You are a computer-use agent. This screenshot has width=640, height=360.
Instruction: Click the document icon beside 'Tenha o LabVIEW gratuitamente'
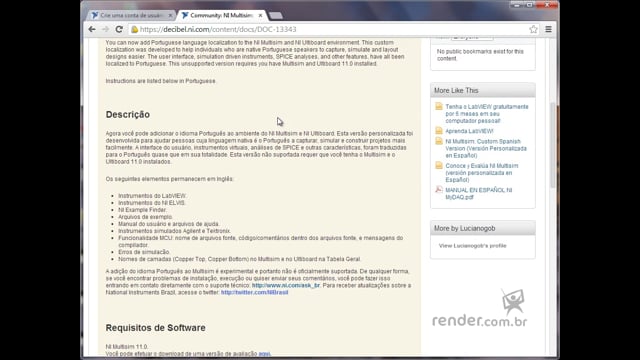click(439, 107)
